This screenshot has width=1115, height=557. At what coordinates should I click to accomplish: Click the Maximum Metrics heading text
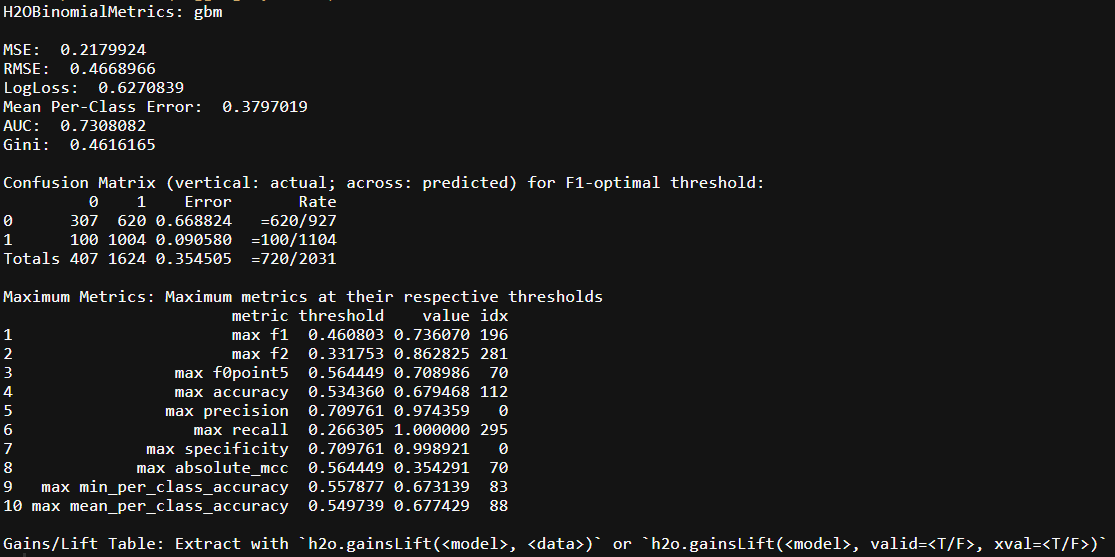[x=303, y=297]
